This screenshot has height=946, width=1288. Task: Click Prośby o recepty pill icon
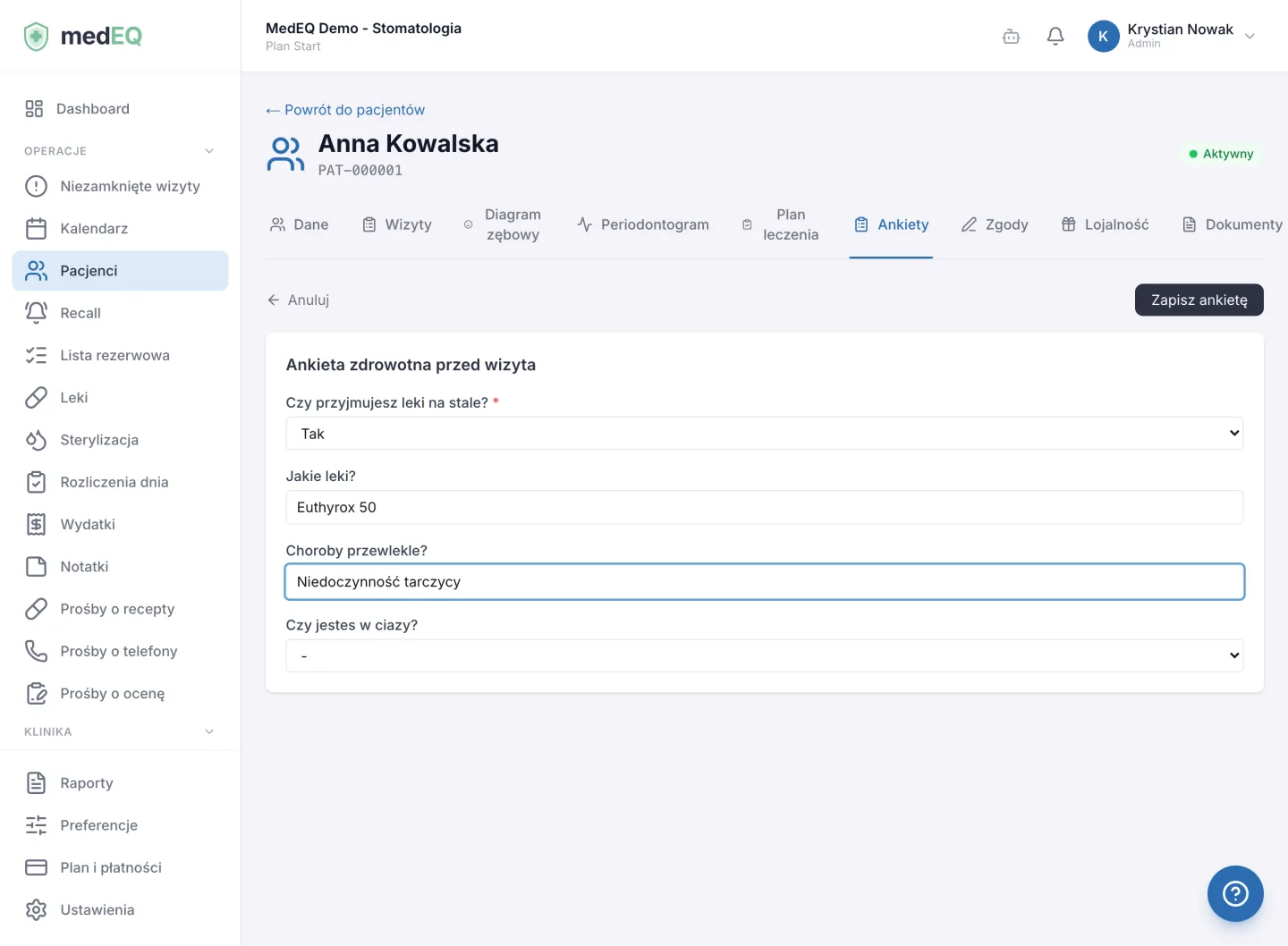click(36, 609)
